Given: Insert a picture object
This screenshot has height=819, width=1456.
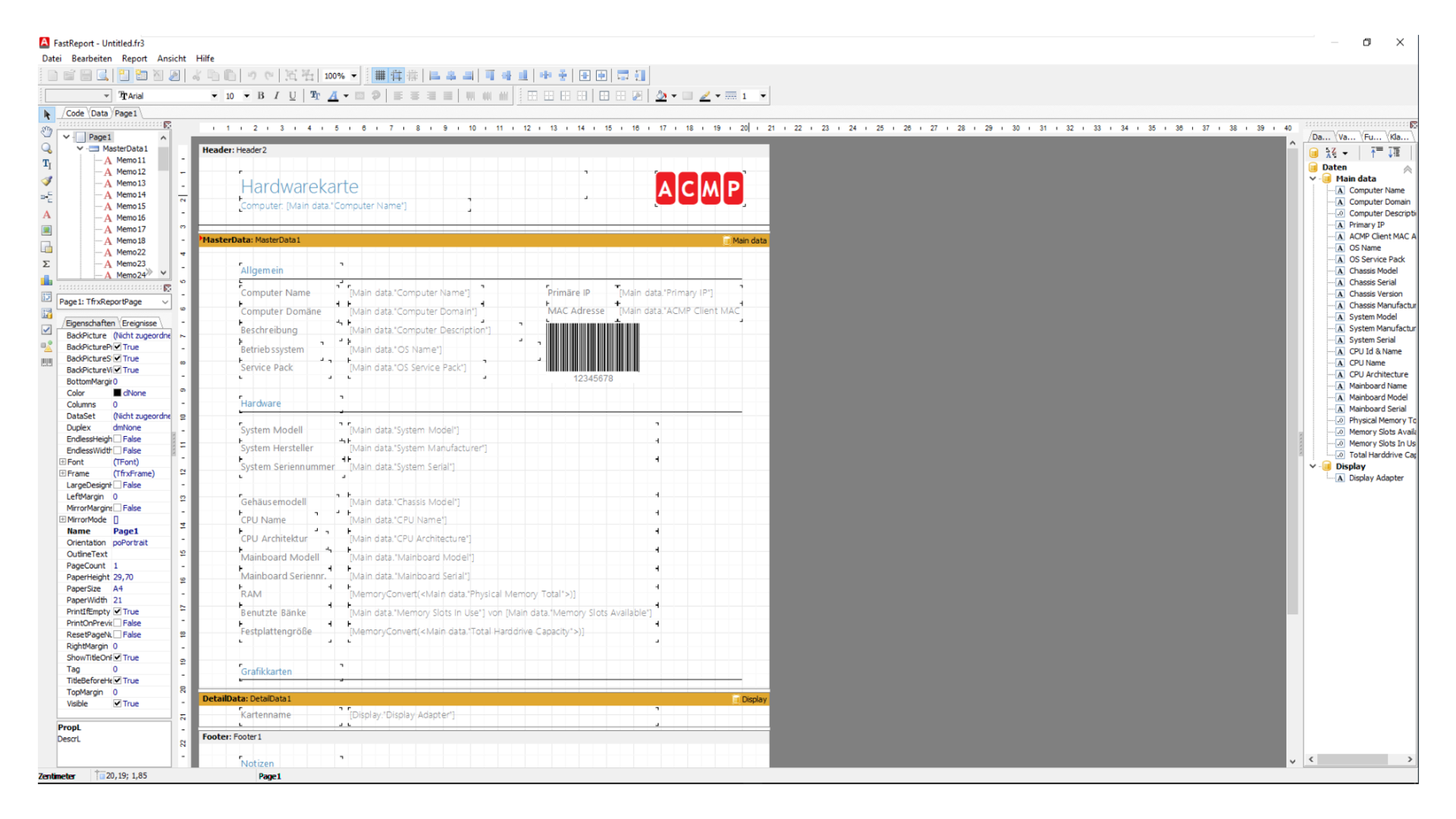Looking at the screenshot, I should 47,231.
